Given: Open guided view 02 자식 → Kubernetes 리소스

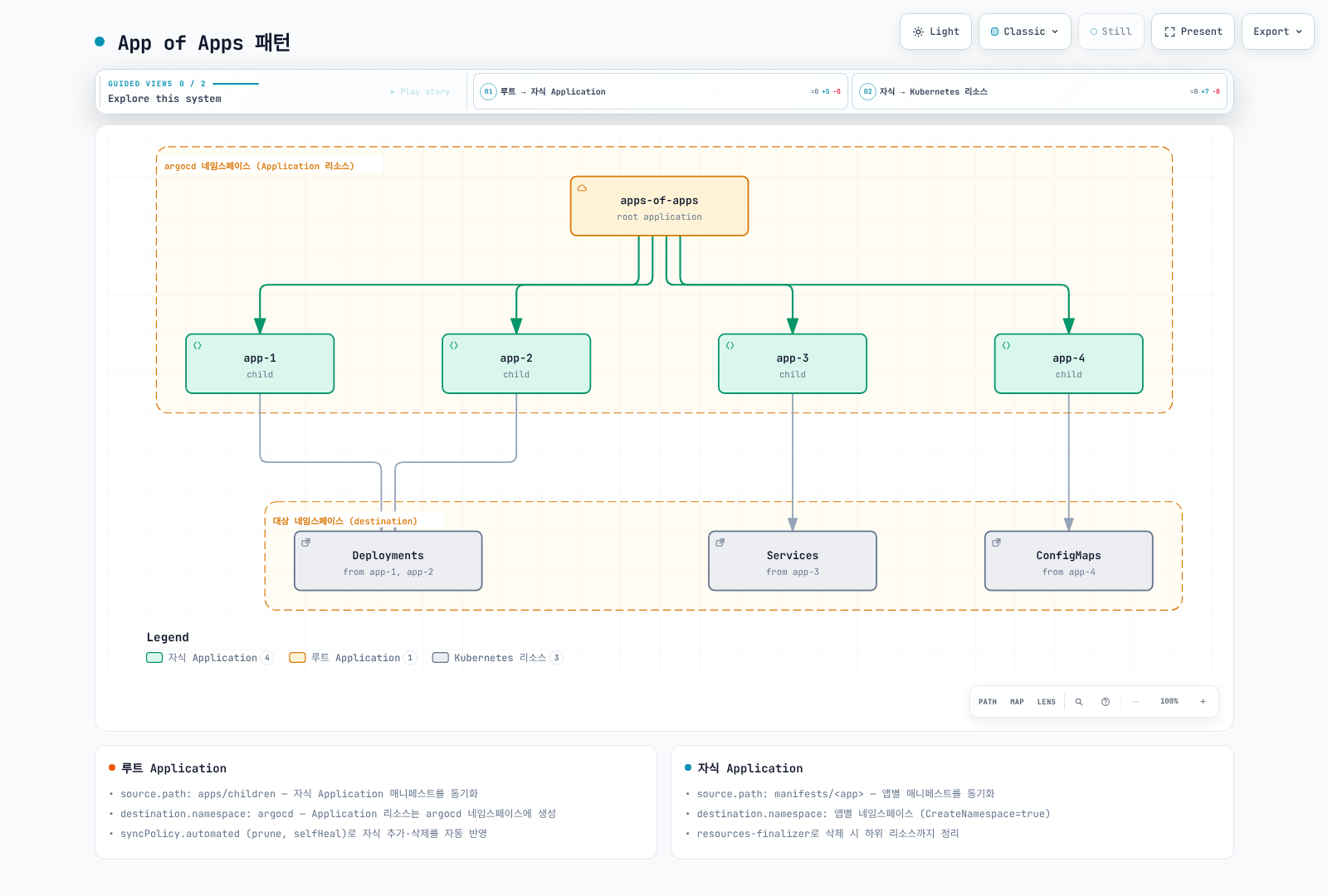Looking at the screenshot, I should pos(1039,92).
